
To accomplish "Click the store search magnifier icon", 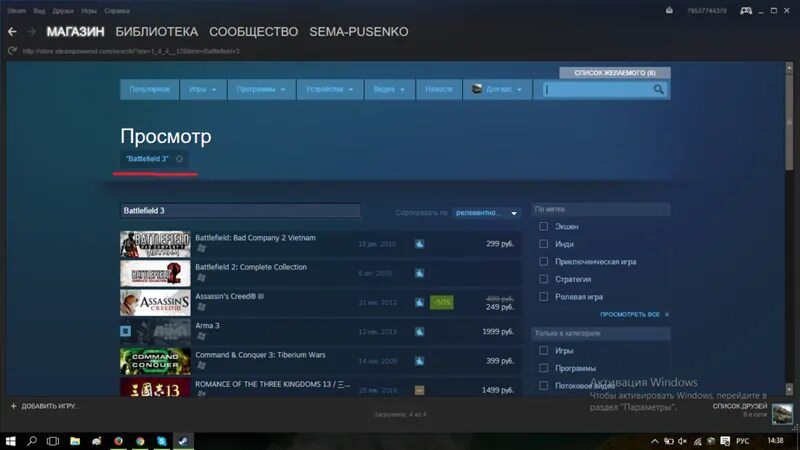I will (x=659, y=89).
